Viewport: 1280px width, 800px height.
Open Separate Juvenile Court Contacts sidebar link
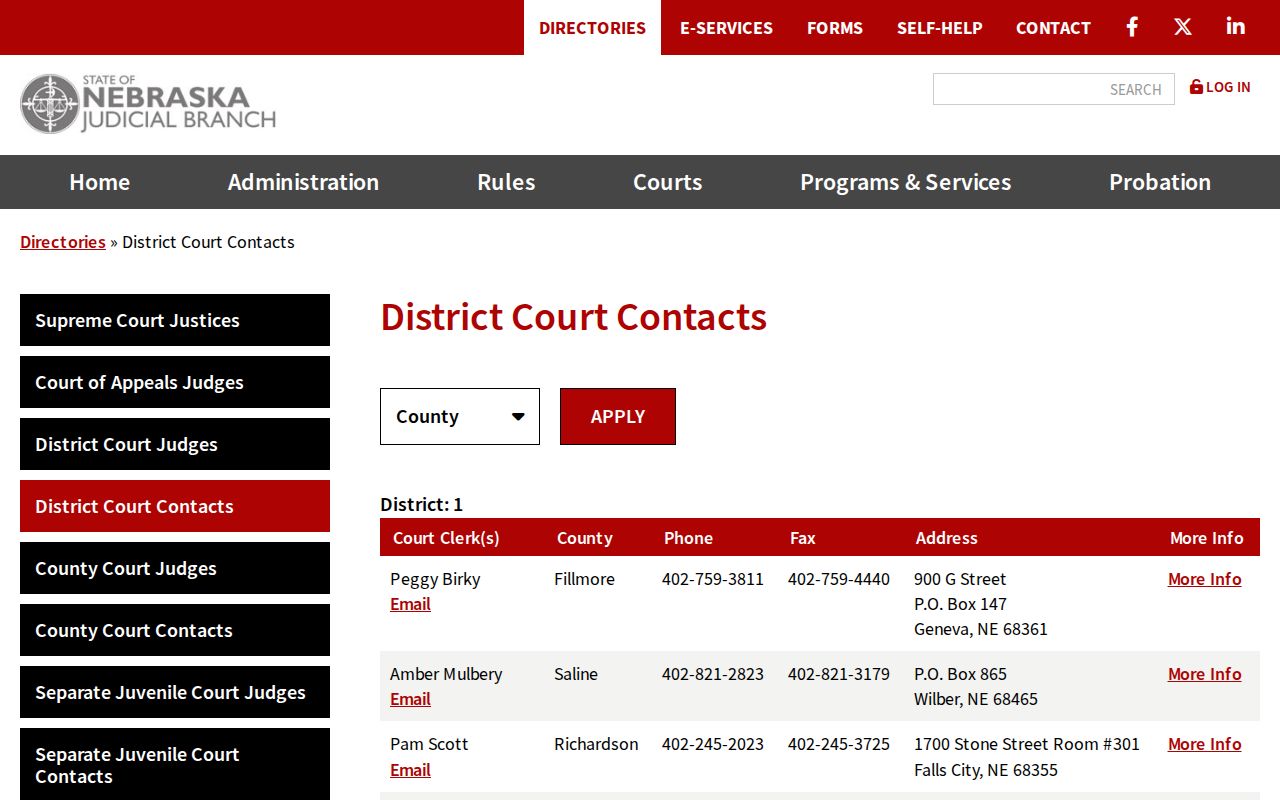pyautogui.click(x=175, y=765)
